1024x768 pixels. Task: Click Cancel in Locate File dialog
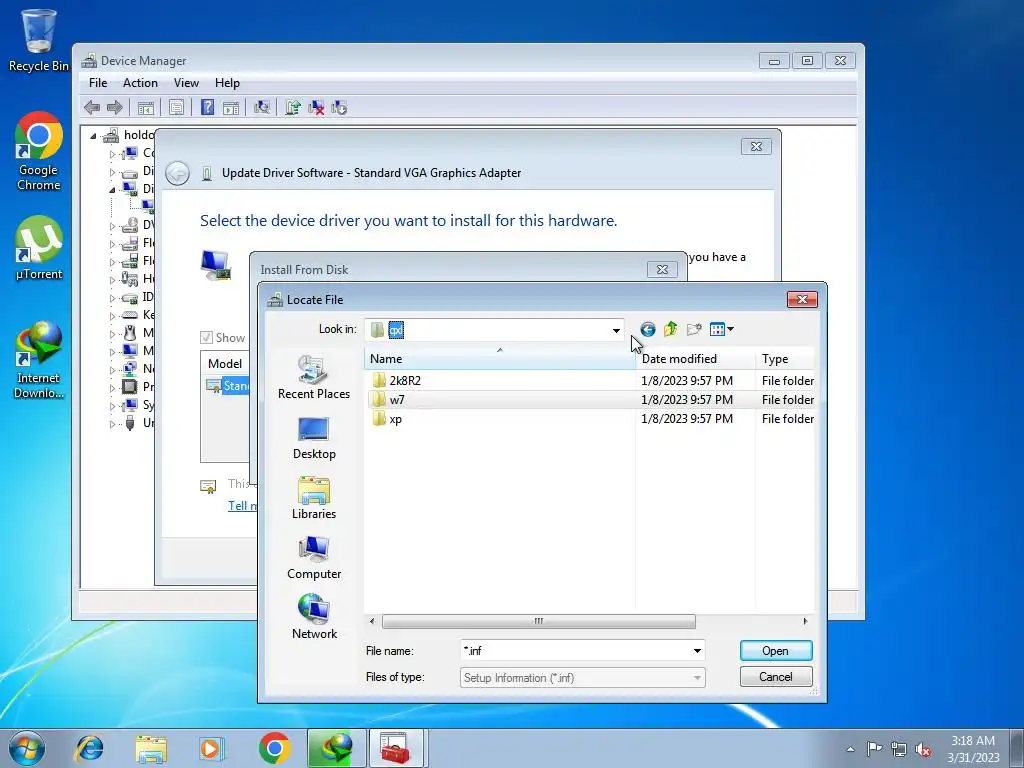(776, 677)
